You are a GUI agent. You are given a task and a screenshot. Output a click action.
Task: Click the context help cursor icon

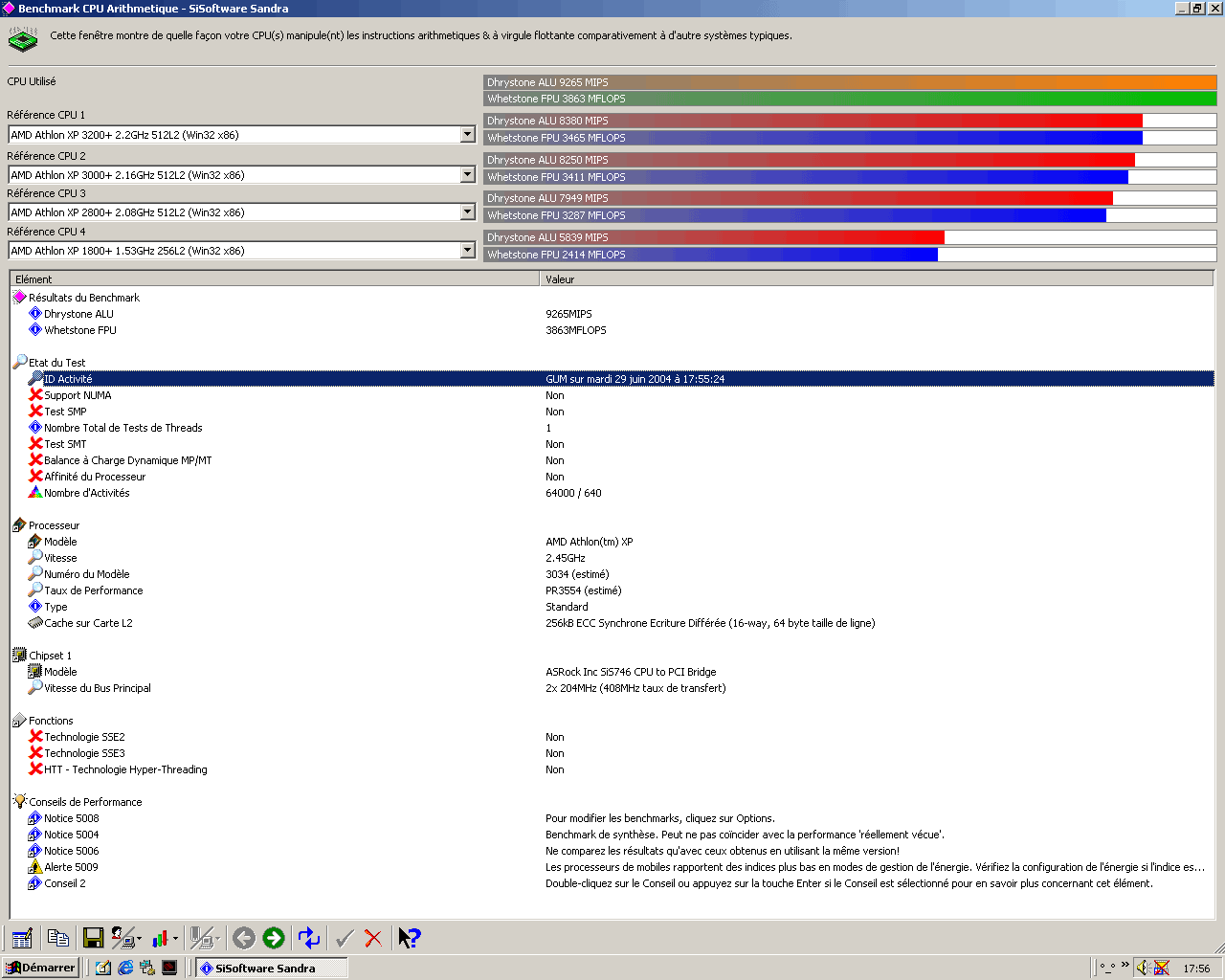(410, 938)
